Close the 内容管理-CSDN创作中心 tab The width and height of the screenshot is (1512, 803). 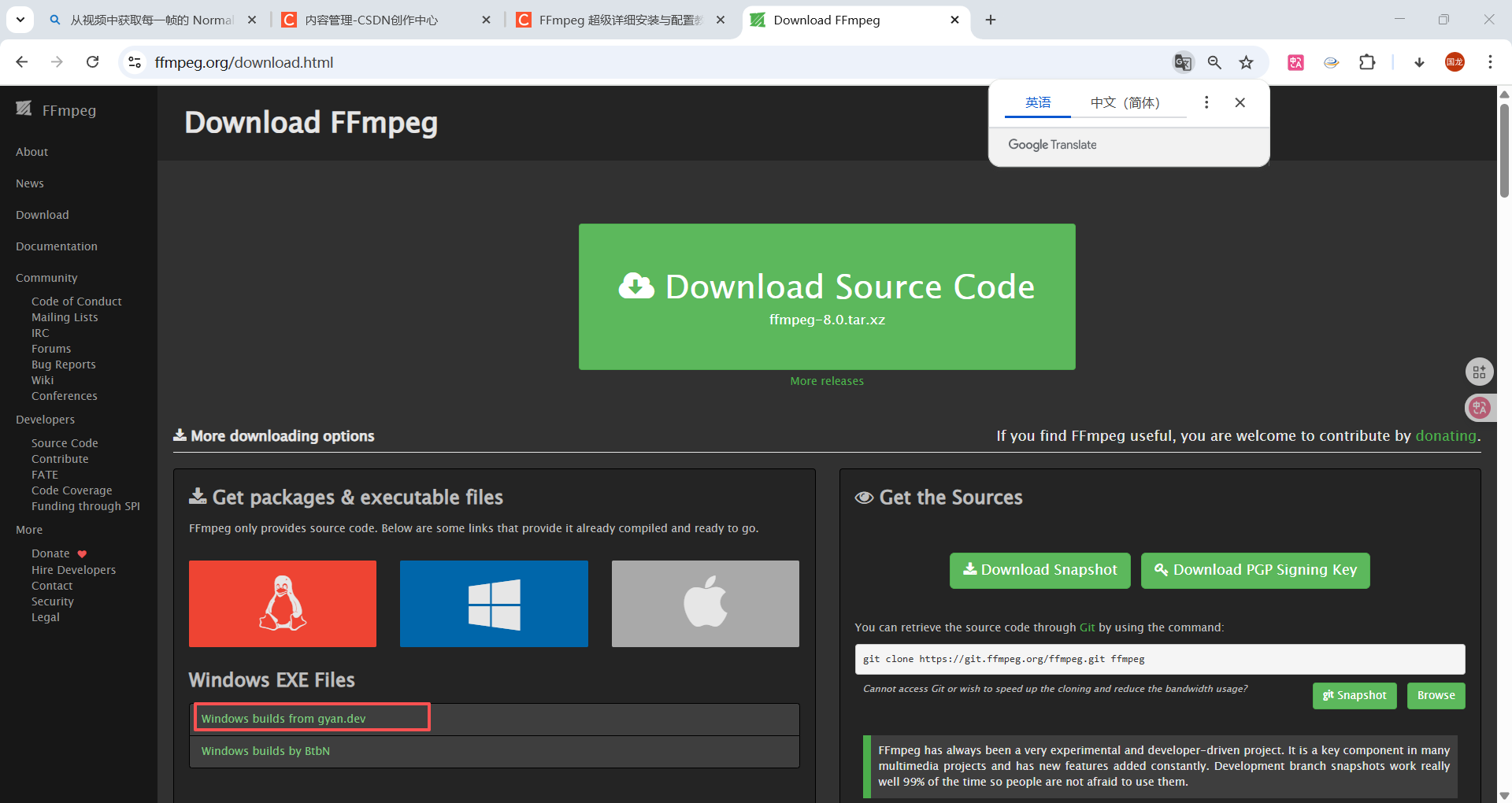tap(486, 20)
